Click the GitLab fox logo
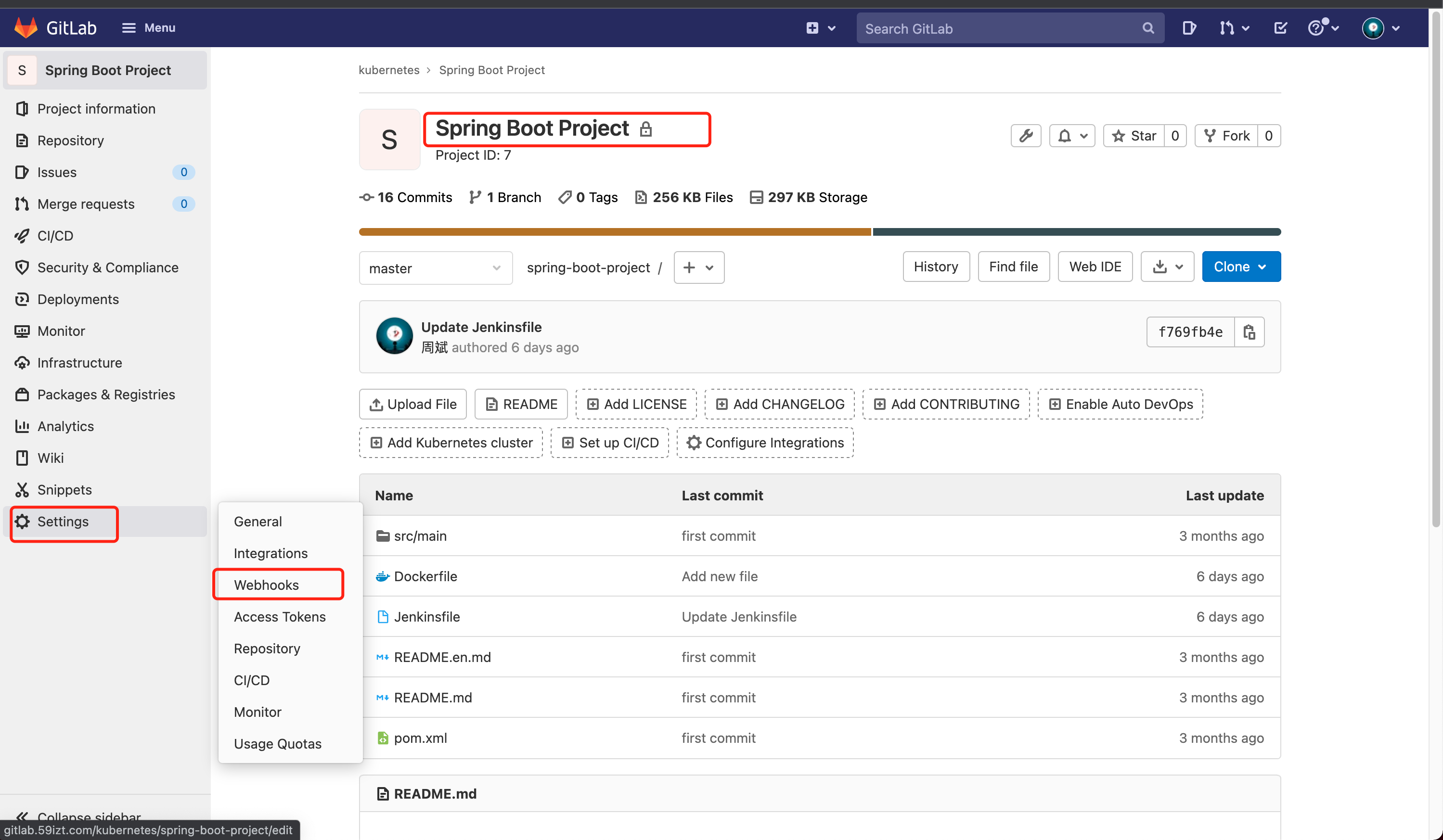The width and height of the screenshot is (1443, 840). pyautogui.click(x=26, y=27)
